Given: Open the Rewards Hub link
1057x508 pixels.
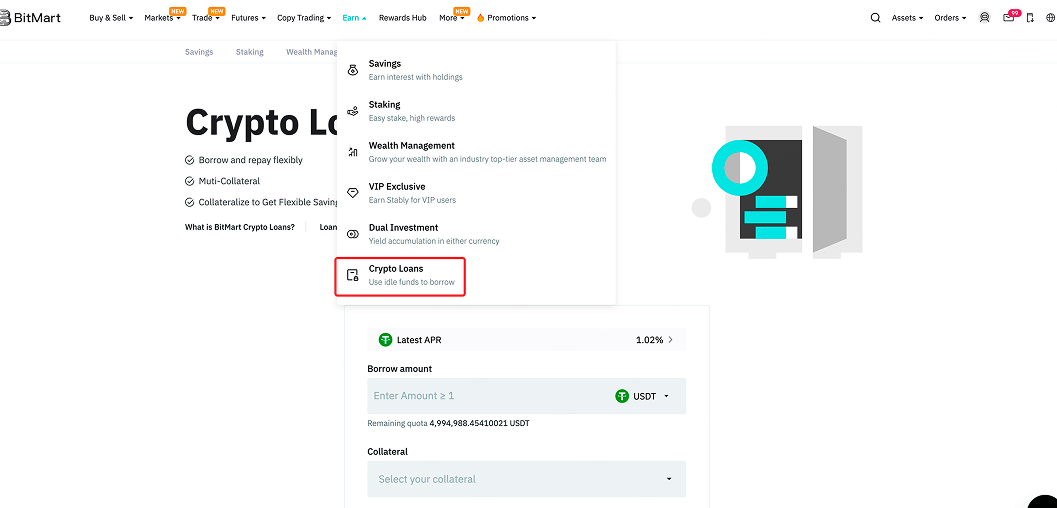Looking at the screenshot, I should (402, 18).
